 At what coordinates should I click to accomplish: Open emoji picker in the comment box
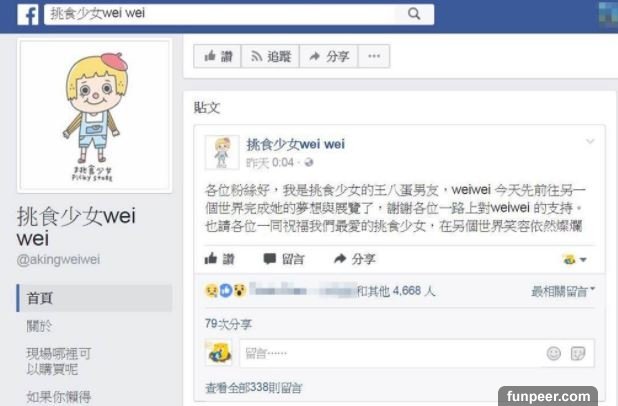(554, 353)
